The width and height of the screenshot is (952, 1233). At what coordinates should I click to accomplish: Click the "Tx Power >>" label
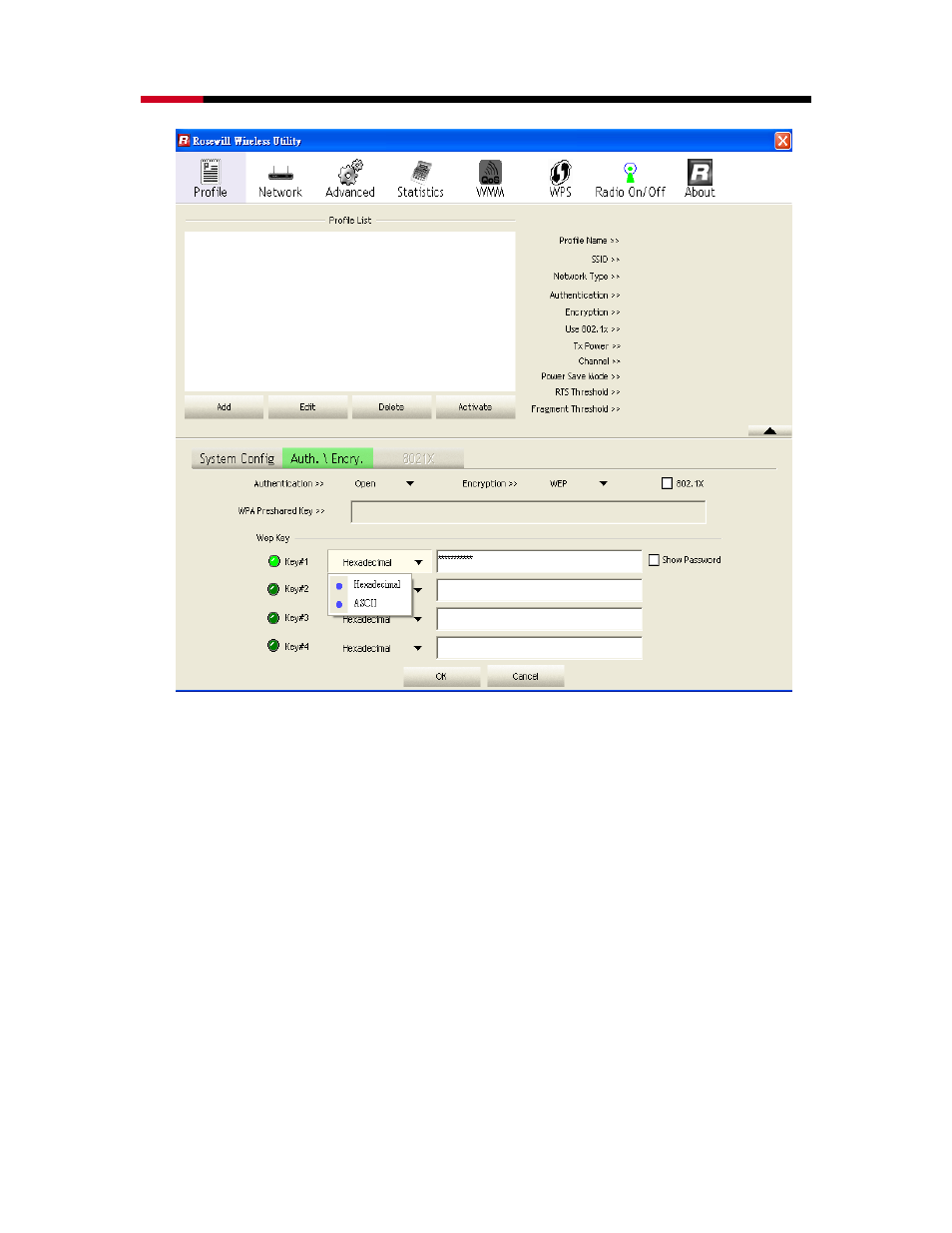(x=596, y=345)
